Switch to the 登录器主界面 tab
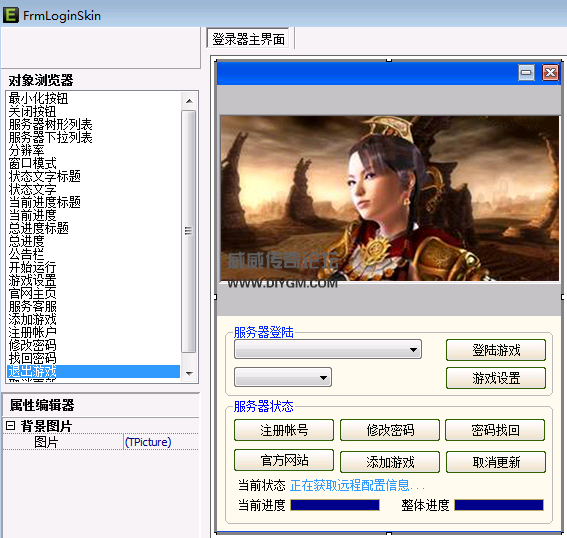The image size is (567, 538). pos(248,39)
